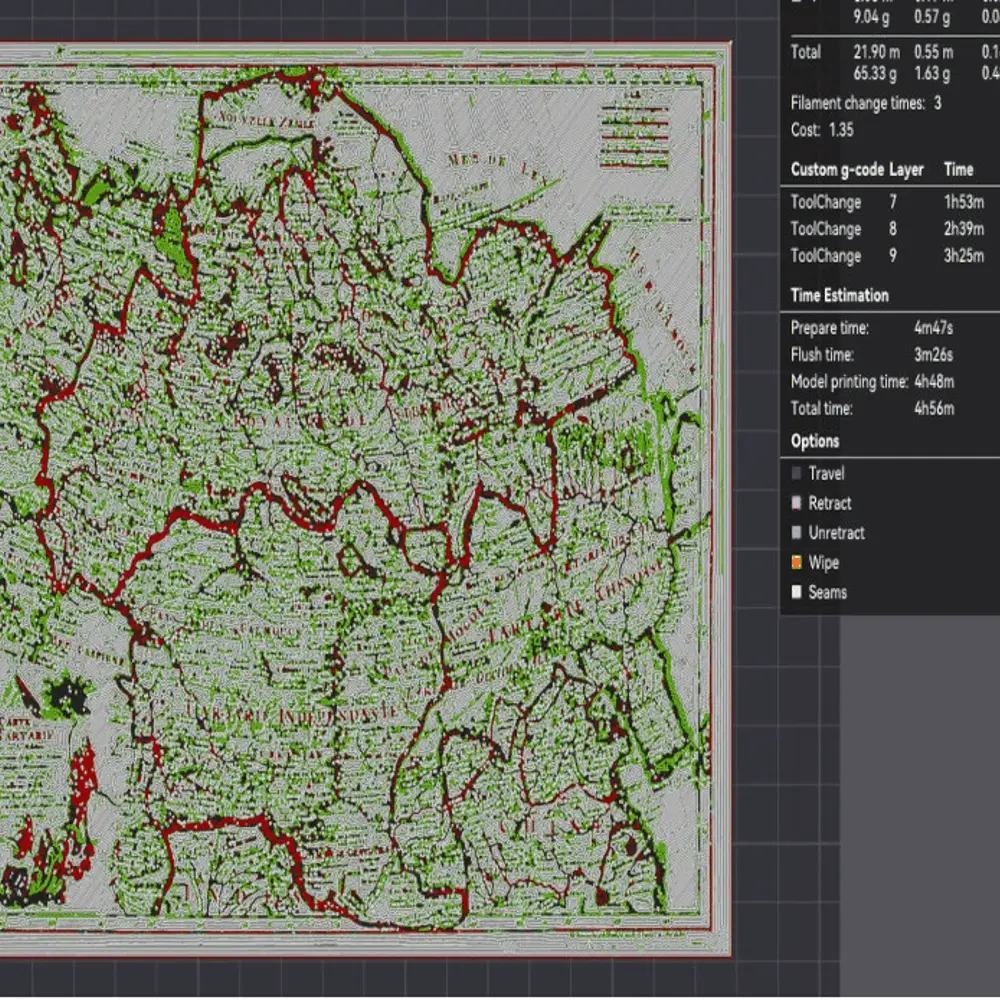Select the ToolChange entry at layer 9
The height and width of the screenshot is (1000, 1000).
(890, 256)
